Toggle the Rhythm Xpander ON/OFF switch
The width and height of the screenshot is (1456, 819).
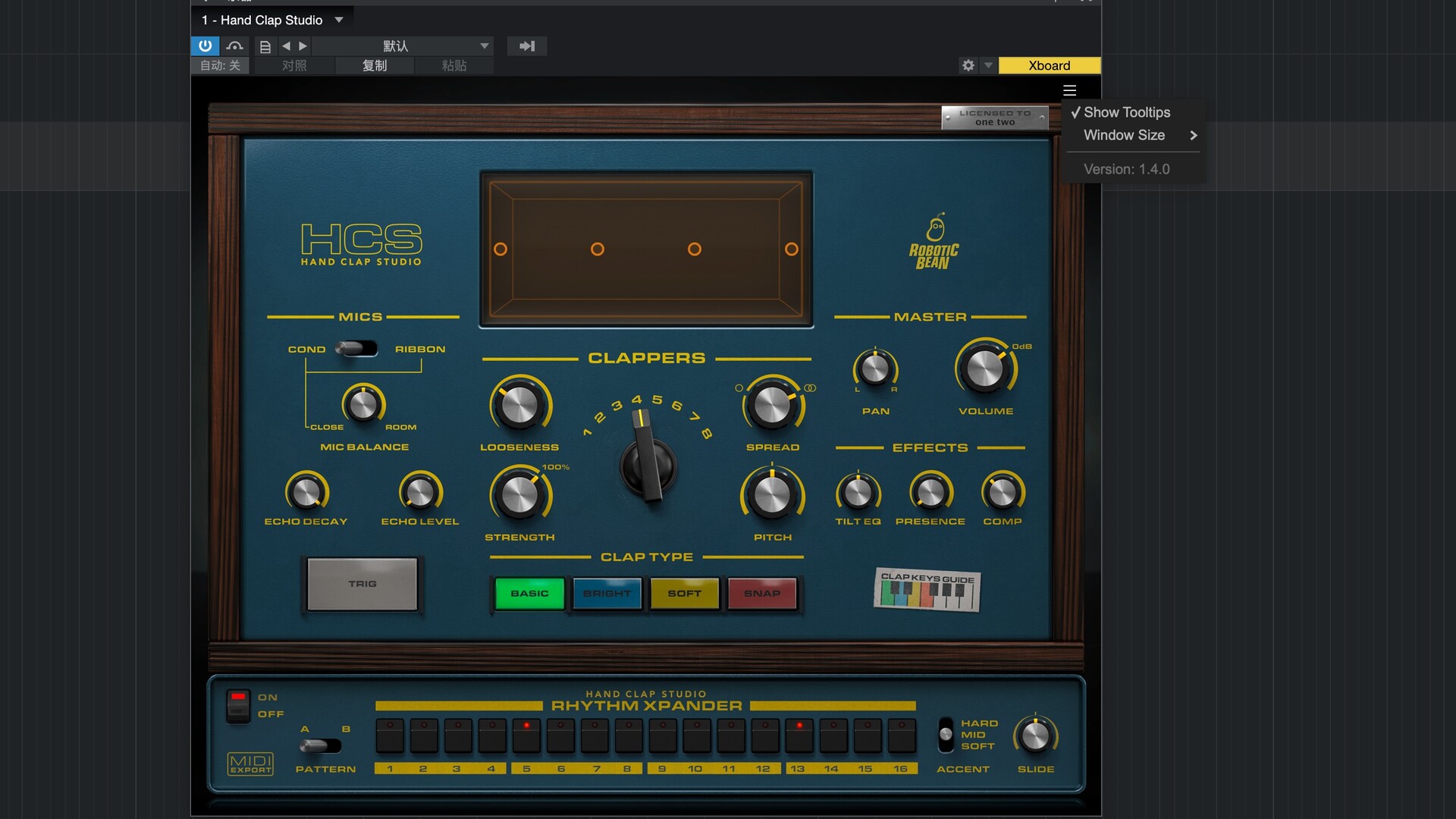coord(238,706)
